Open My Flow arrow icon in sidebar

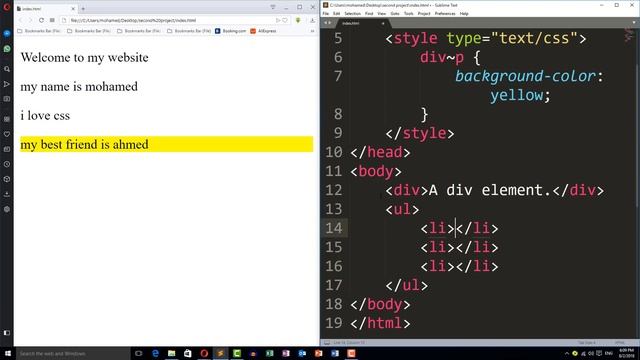coord(7,84)
